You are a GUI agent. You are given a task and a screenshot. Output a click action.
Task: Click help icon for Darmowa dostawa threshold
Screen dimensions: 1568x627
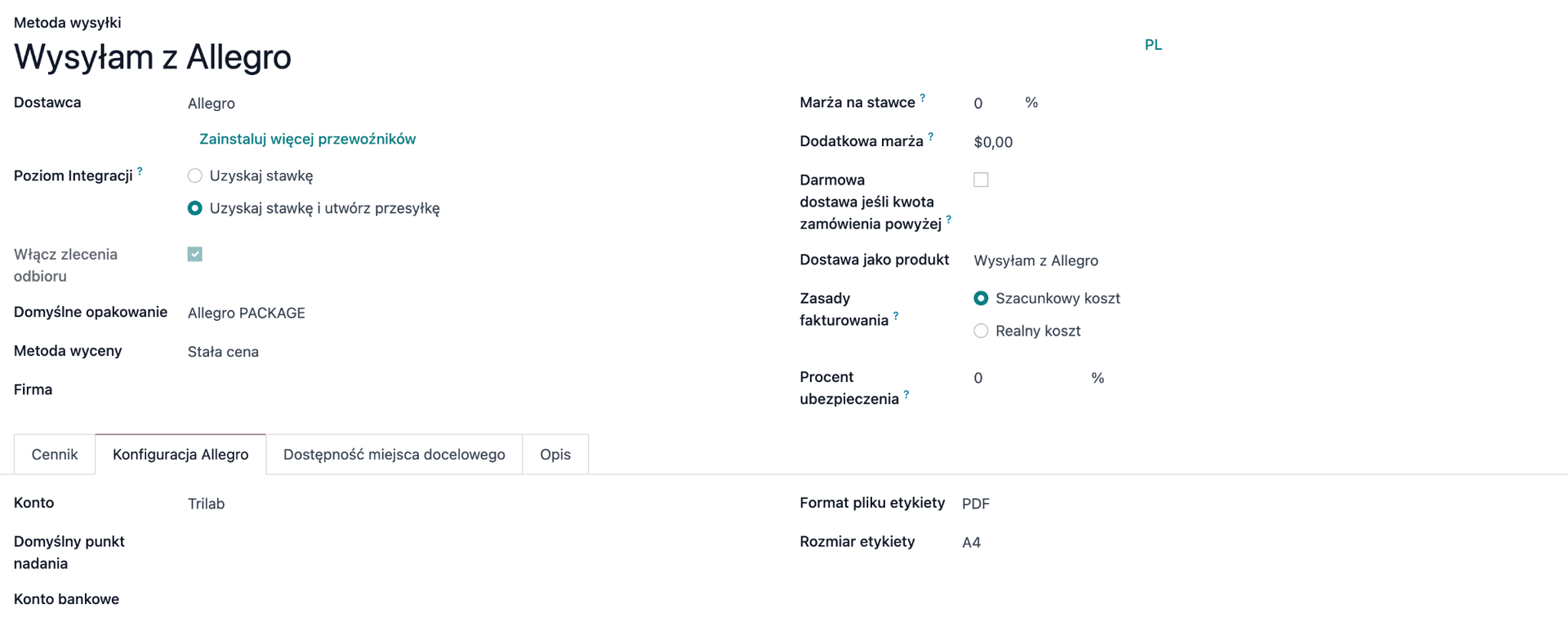tap(948, 220)
